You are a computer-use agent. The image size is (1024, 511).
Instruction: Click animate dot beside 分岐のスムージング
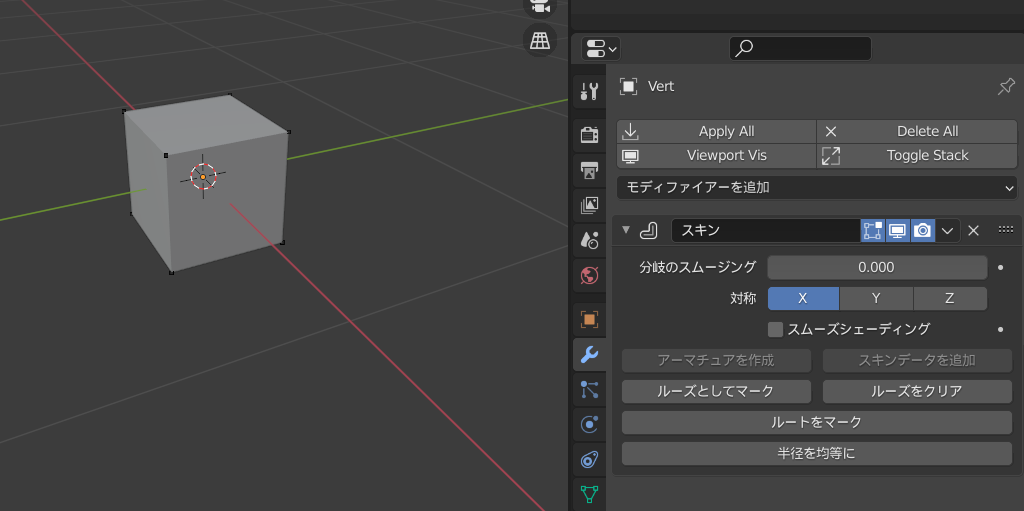tap(1000, 267)
